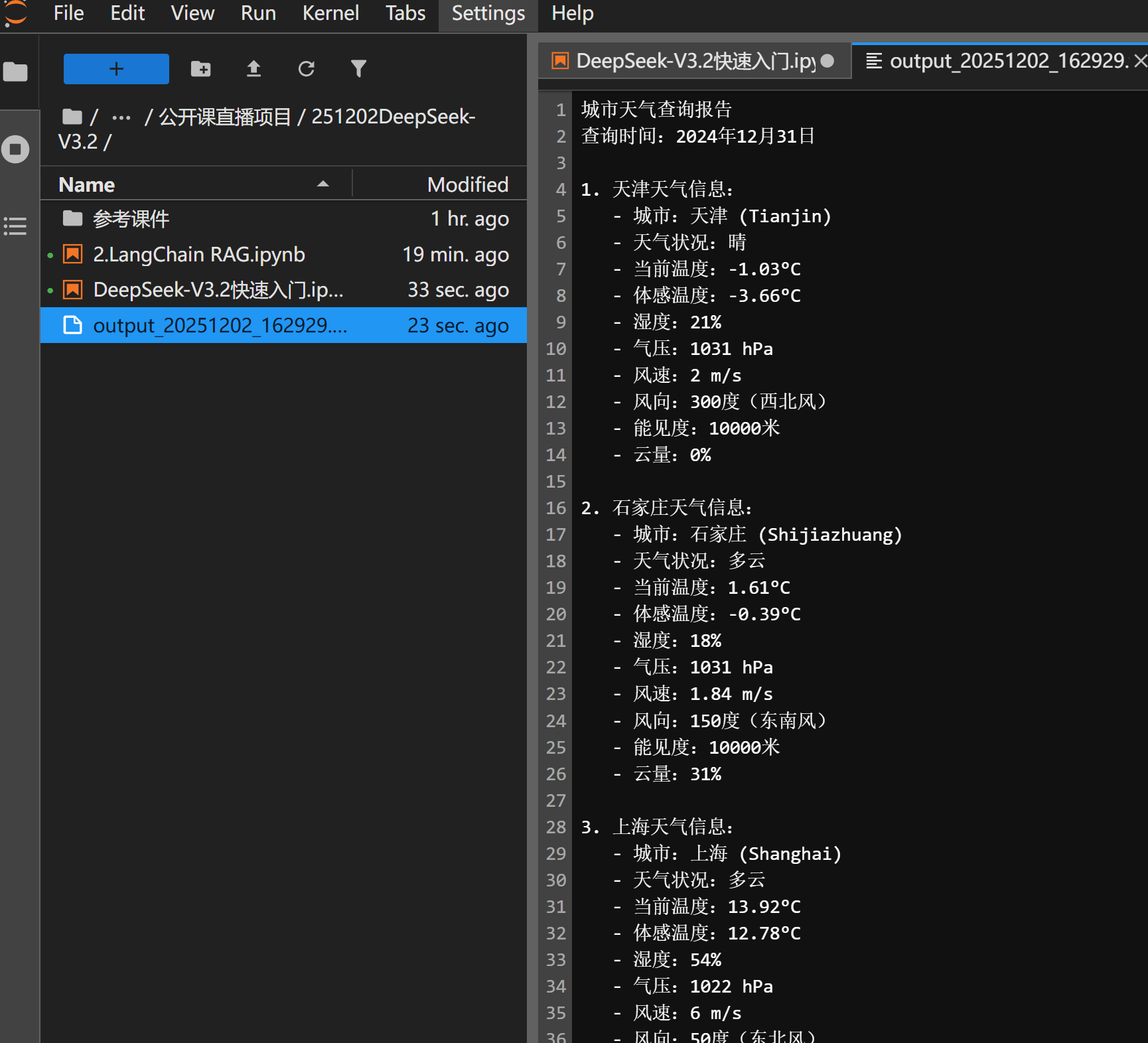Image resolution: width=1148 pixels, height=1043 pixels.
Task: Refresh the file browser list
Action: tap(306, 69)
